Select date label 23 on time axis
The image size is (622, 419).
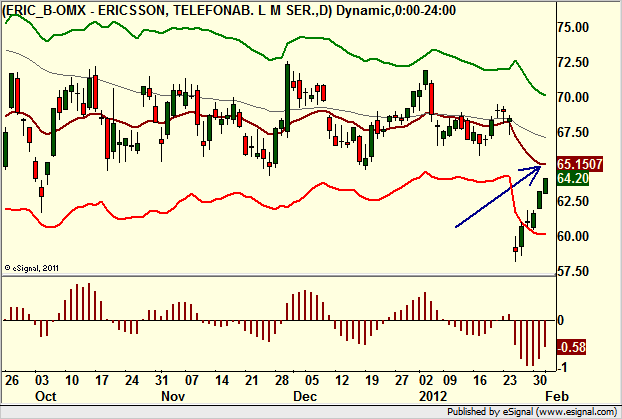tap(510, 381)
